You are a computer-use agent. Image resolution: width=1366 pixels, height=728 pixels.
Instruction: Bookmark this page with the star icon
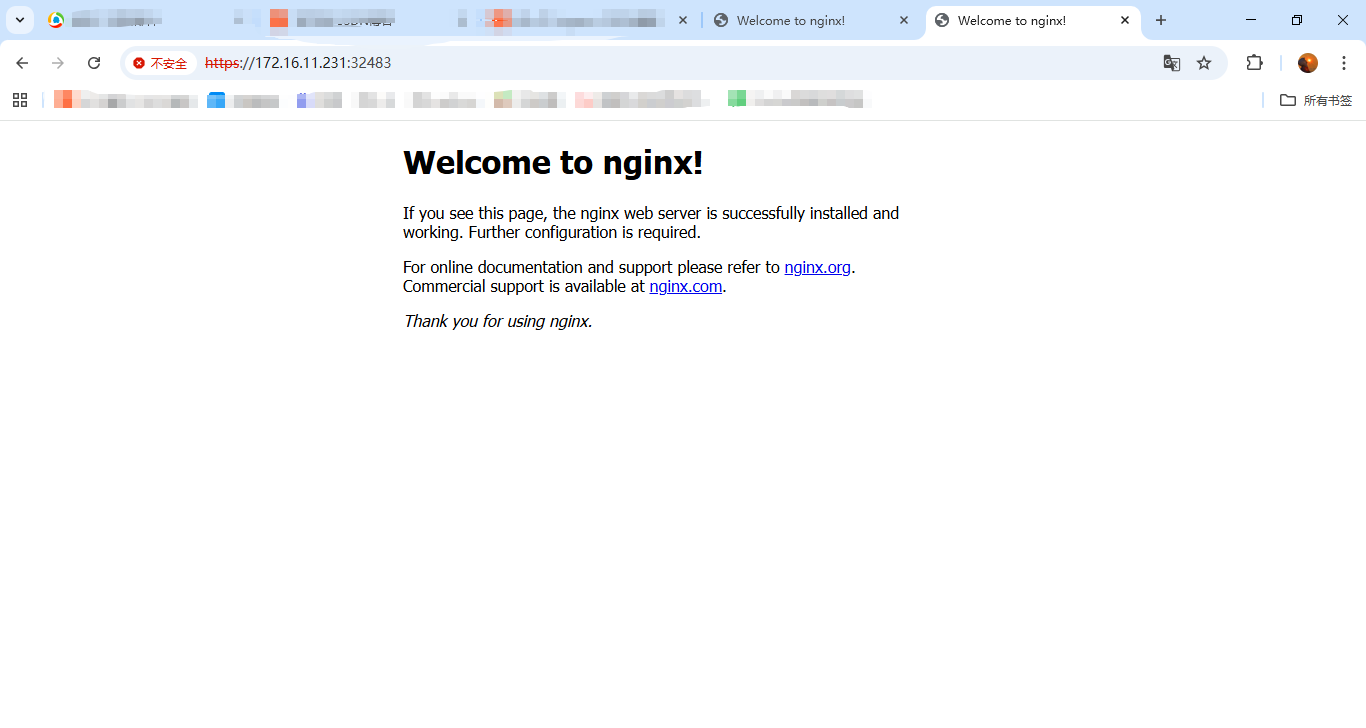[1204, 63]
